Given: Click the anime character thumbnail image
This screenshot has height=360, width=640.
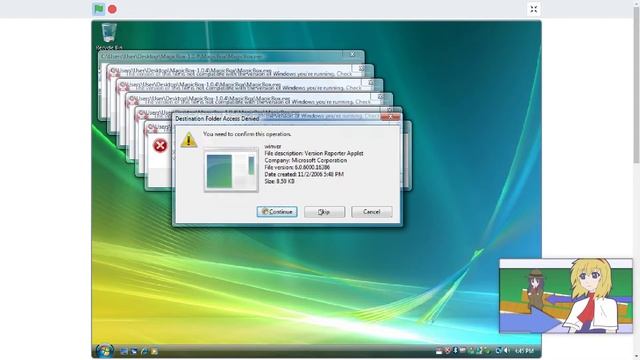Looking at the screenshot, I should click(x=566, y=296).
